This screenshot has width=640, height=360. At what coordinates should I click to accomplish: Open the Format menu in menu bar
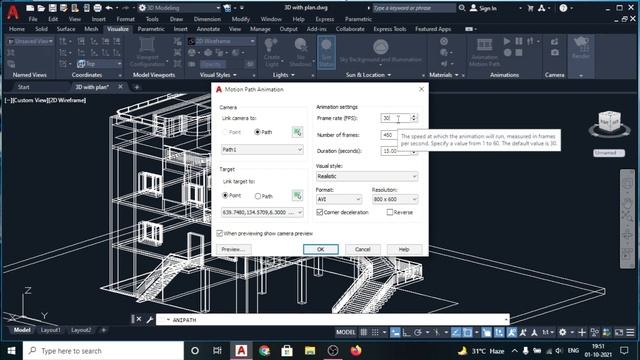pos(125,19)
